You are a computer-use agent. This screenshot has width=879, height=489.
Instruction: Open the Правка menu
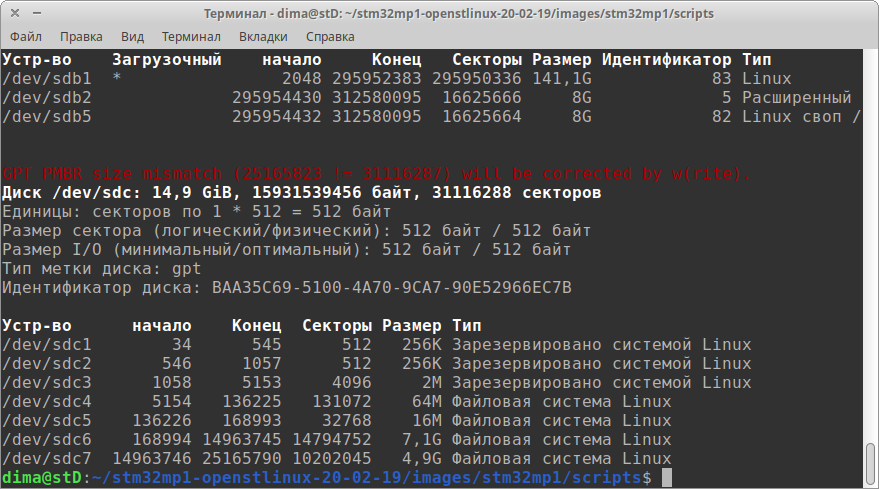pos(81,36)
